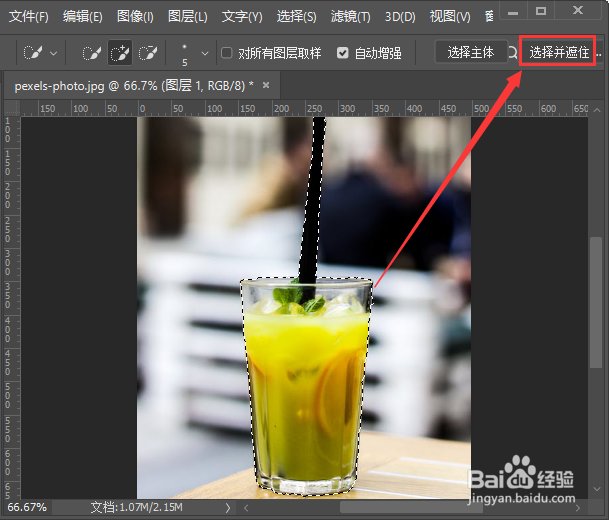Open the 视图(V) menu
Viewport: 609px width, 520px height.
pos(450,17)
